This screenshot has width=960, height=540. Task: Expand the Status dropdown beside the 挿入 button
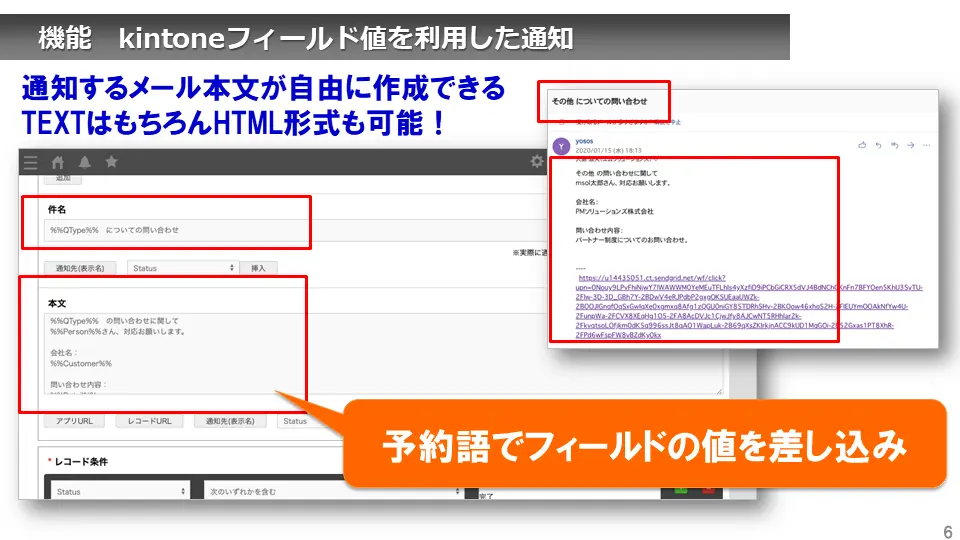pos(183,268)
